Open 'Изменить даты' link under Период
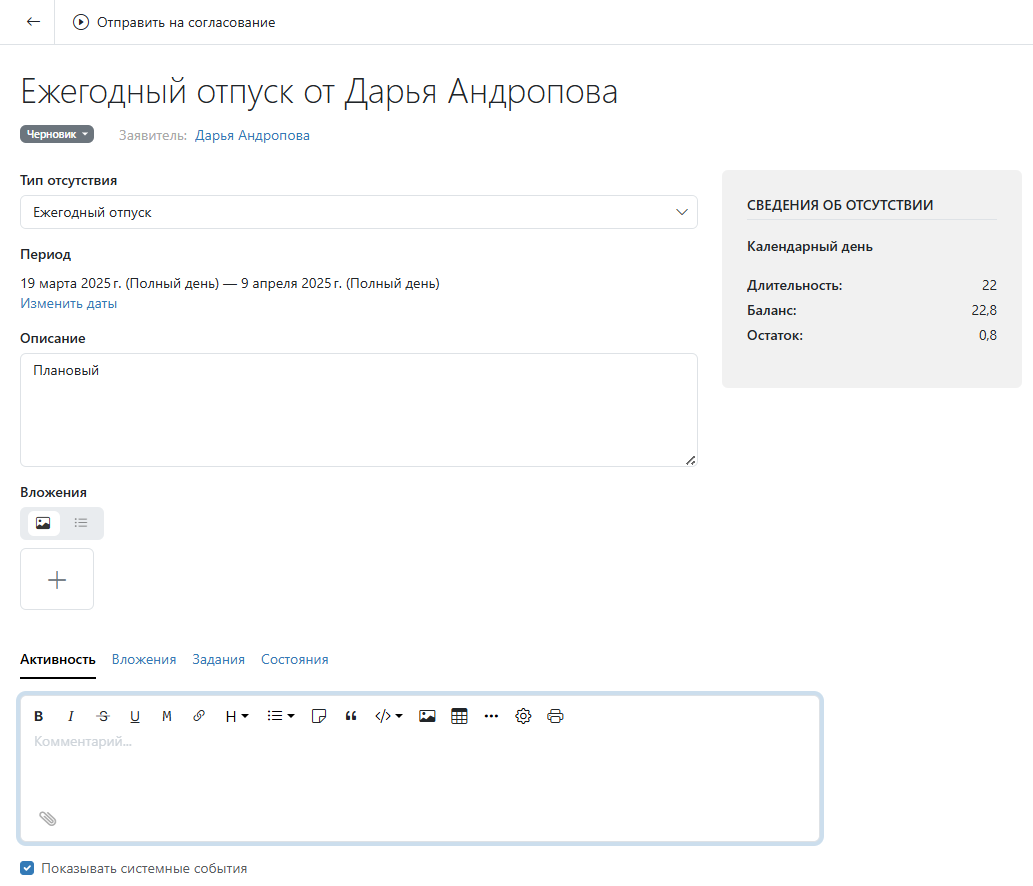1033x886 pixels. pyautogui.click(x=68, y=303)
